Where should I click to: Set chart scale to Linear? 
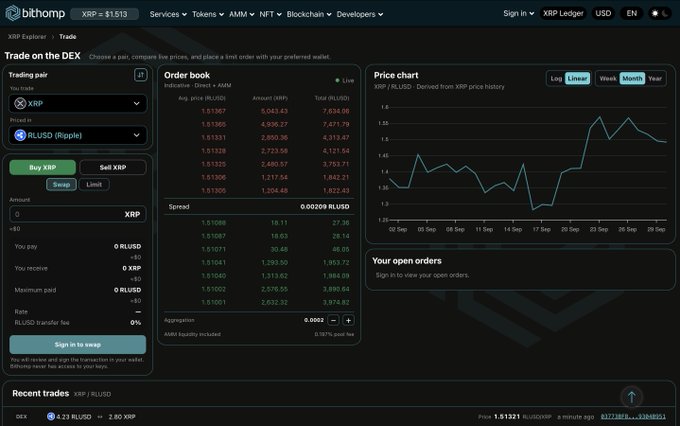click(x=577, y=79)
